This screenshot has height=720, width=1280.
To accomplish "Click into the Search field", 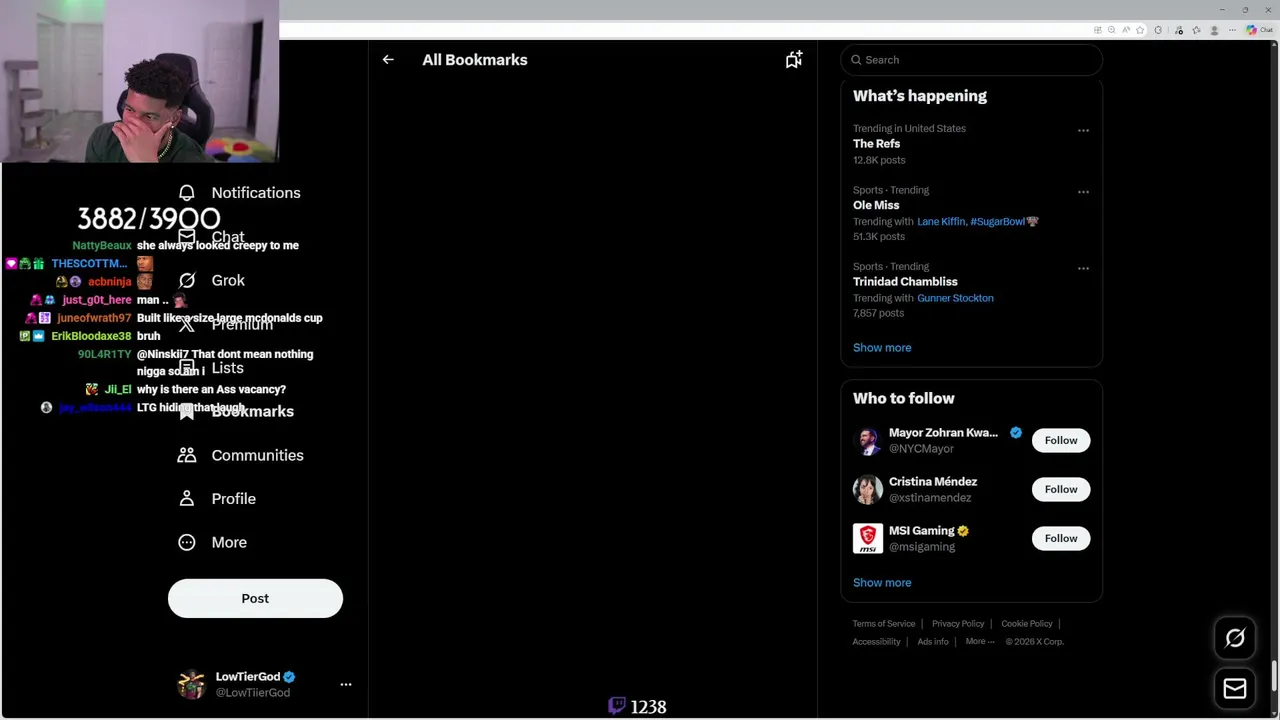I will [x=971, y=60].
